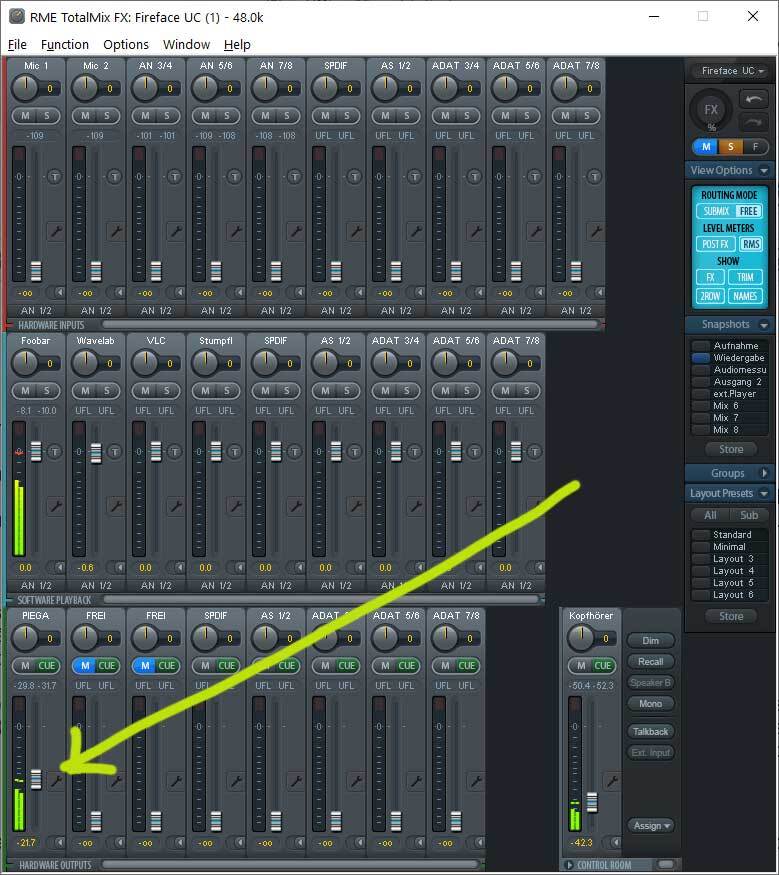This screenshot has height=875, width=779.
Task: Toggle CUE on the SPDIF hardware output
Action: [227, 666]
